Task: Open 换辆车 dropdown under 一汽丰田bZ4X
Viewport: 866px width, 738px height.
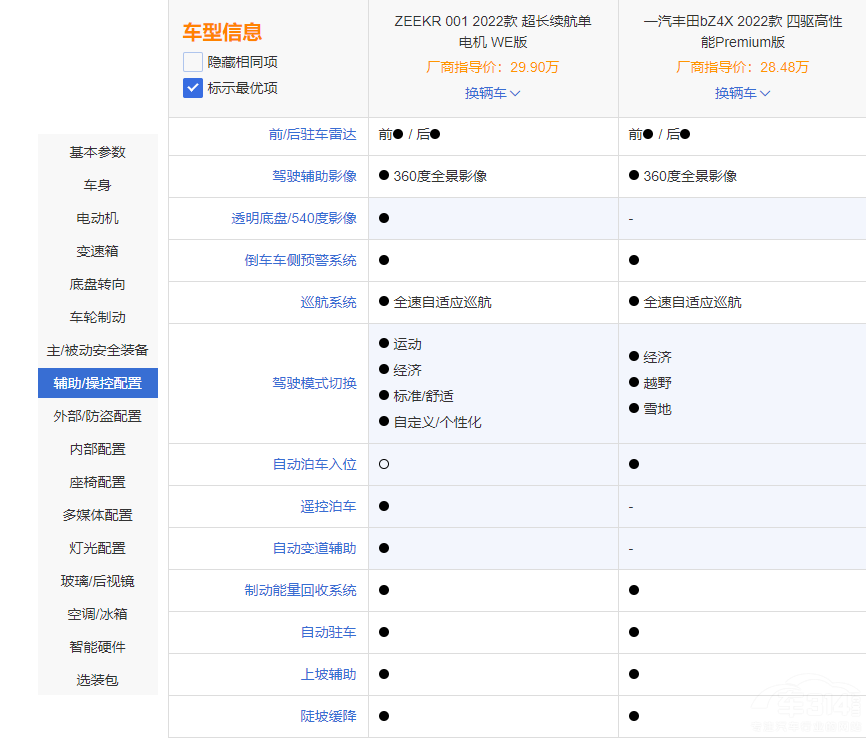Action: pyautogui.click(x=742, y=93)
